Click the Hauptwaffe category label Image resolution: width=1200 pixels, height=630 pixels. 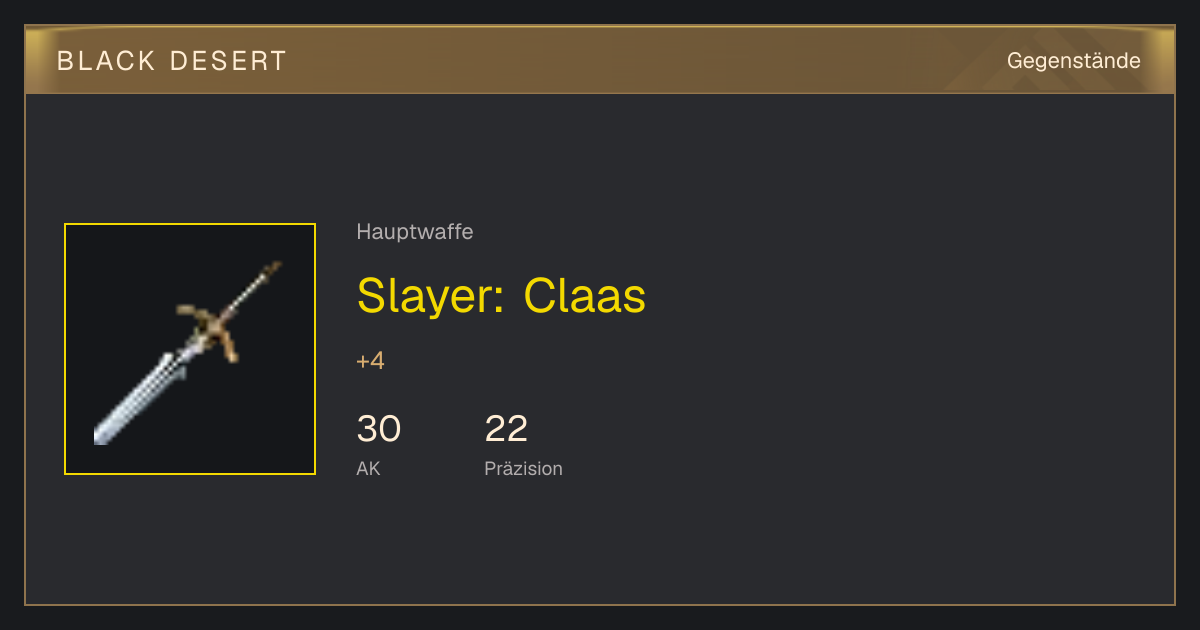click(414, 232)
